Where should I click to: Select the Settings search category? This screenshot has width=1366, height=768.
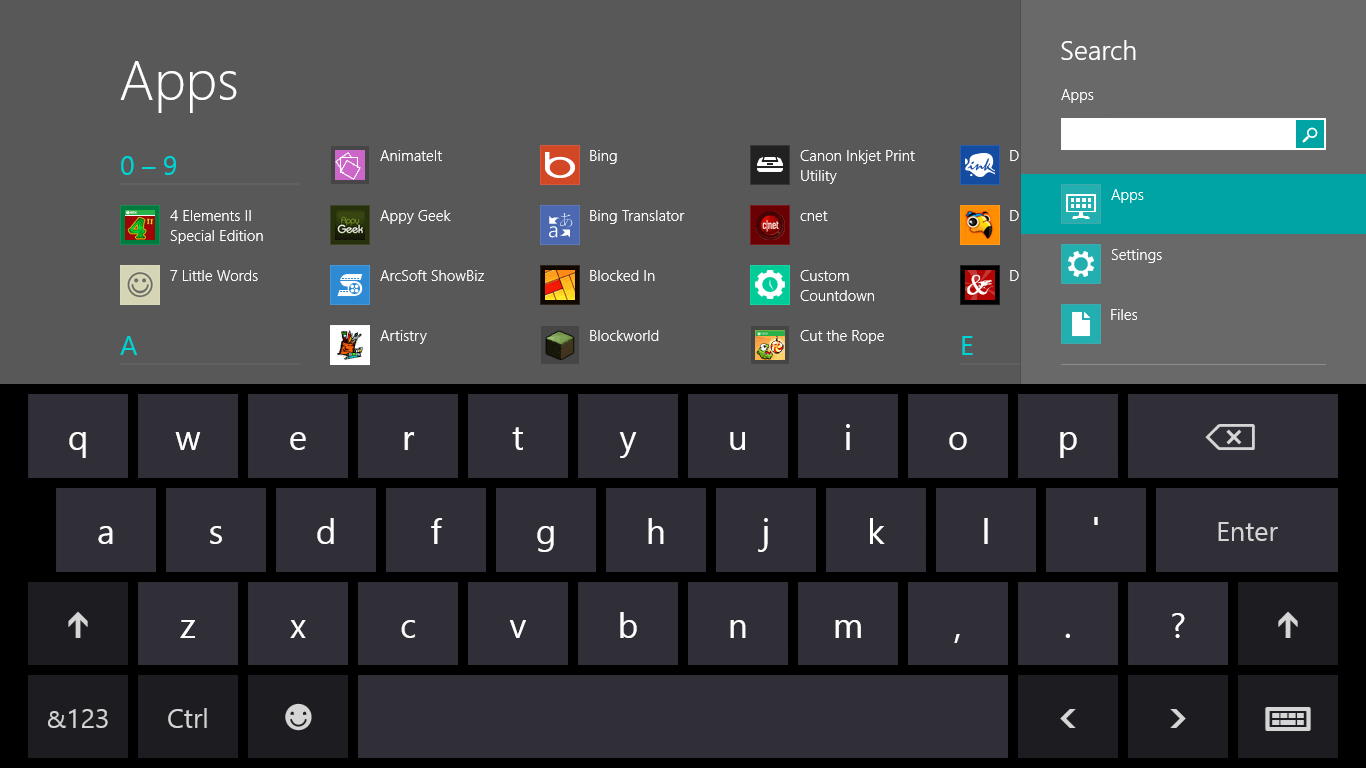coord(1194,264)
